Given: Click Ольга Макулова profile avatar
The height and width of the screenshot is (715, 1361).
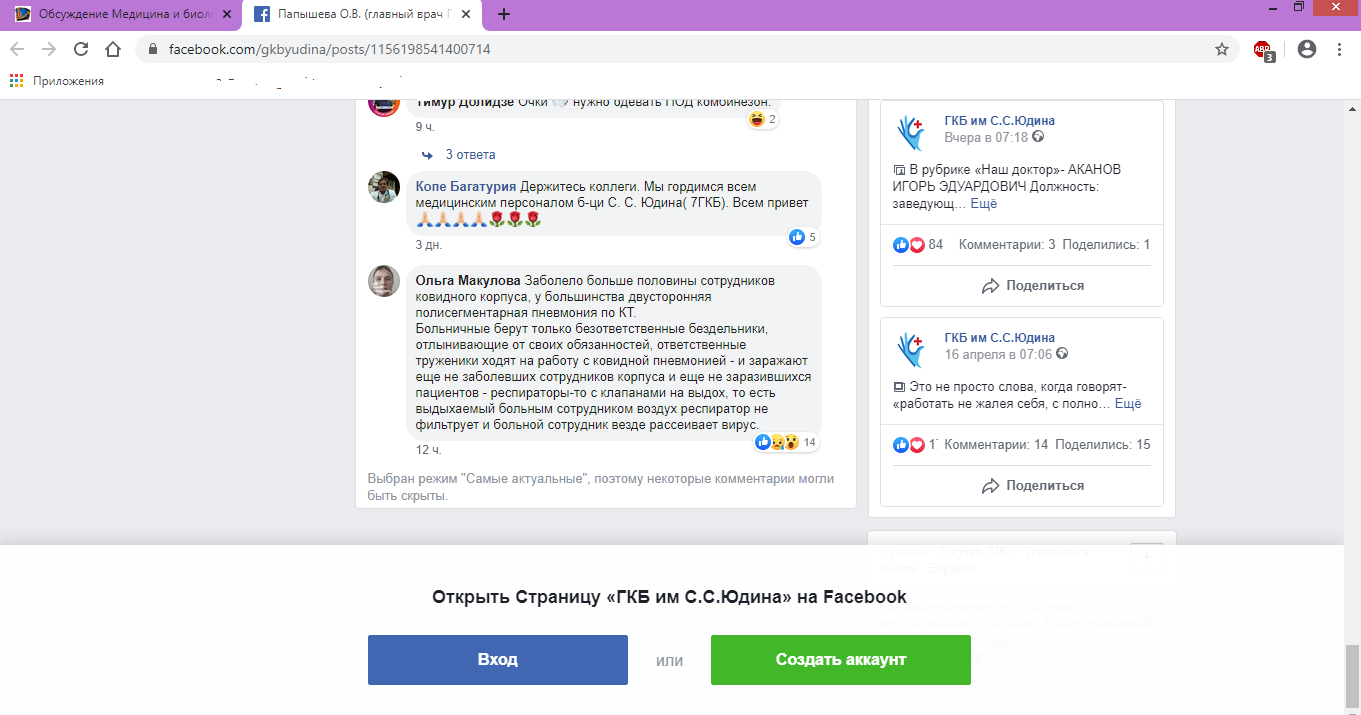Looking at the screenshot, I should point(384,281).
